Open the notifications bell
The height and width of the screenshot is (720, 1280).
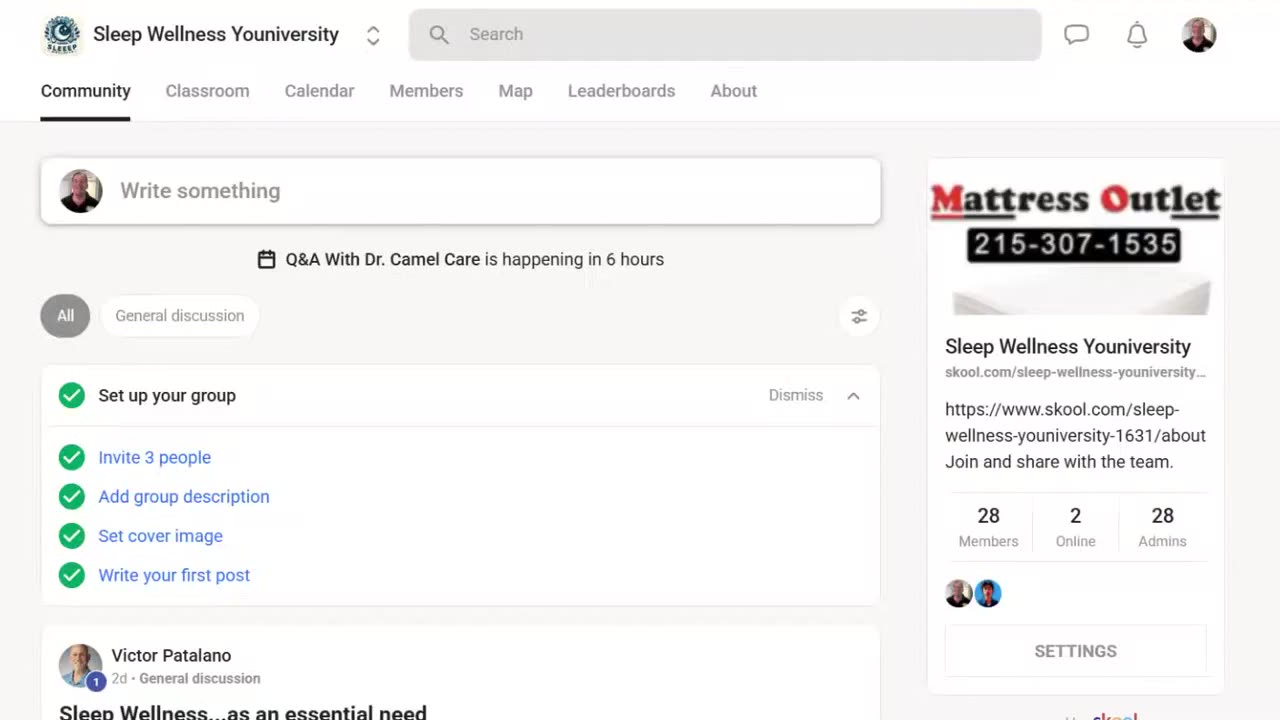1137,35
